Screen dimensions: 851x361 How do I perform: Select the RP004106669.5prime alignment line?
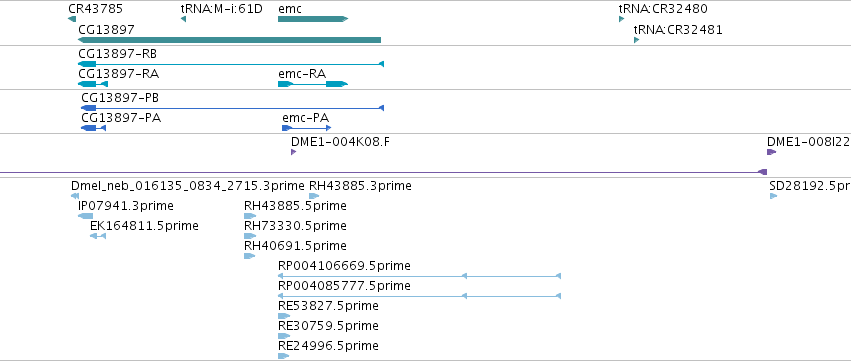pos(419,276)
